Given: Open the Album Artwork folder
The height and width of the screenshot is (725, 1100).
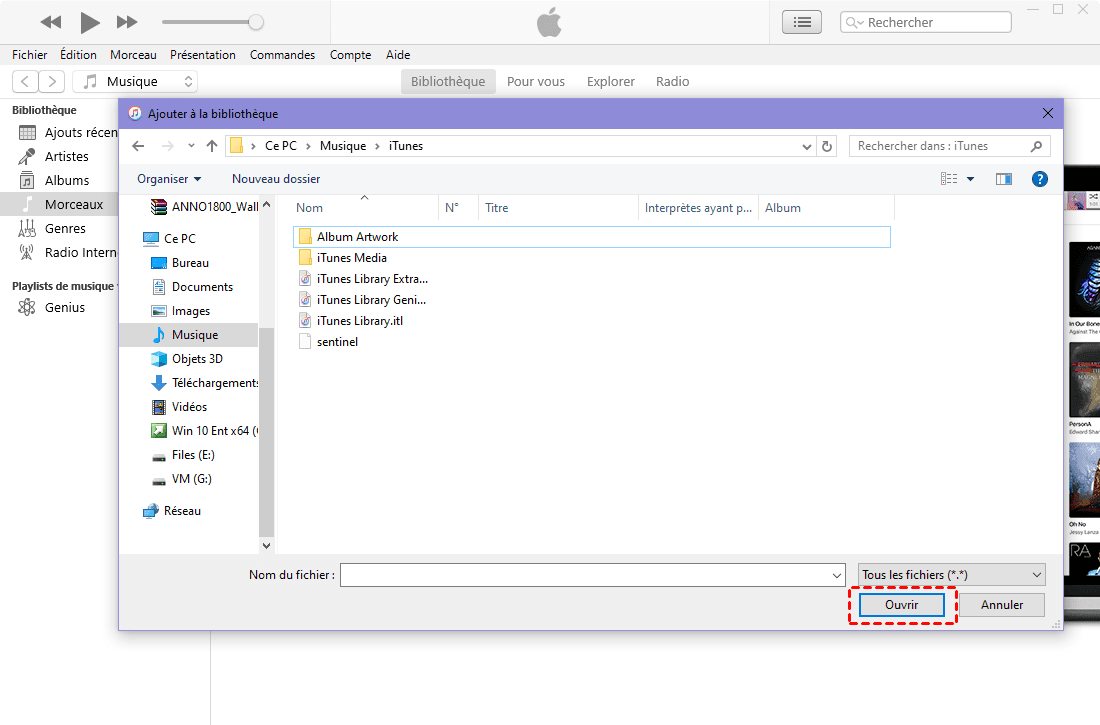Looking at the screenshot, I should [357, 237].
